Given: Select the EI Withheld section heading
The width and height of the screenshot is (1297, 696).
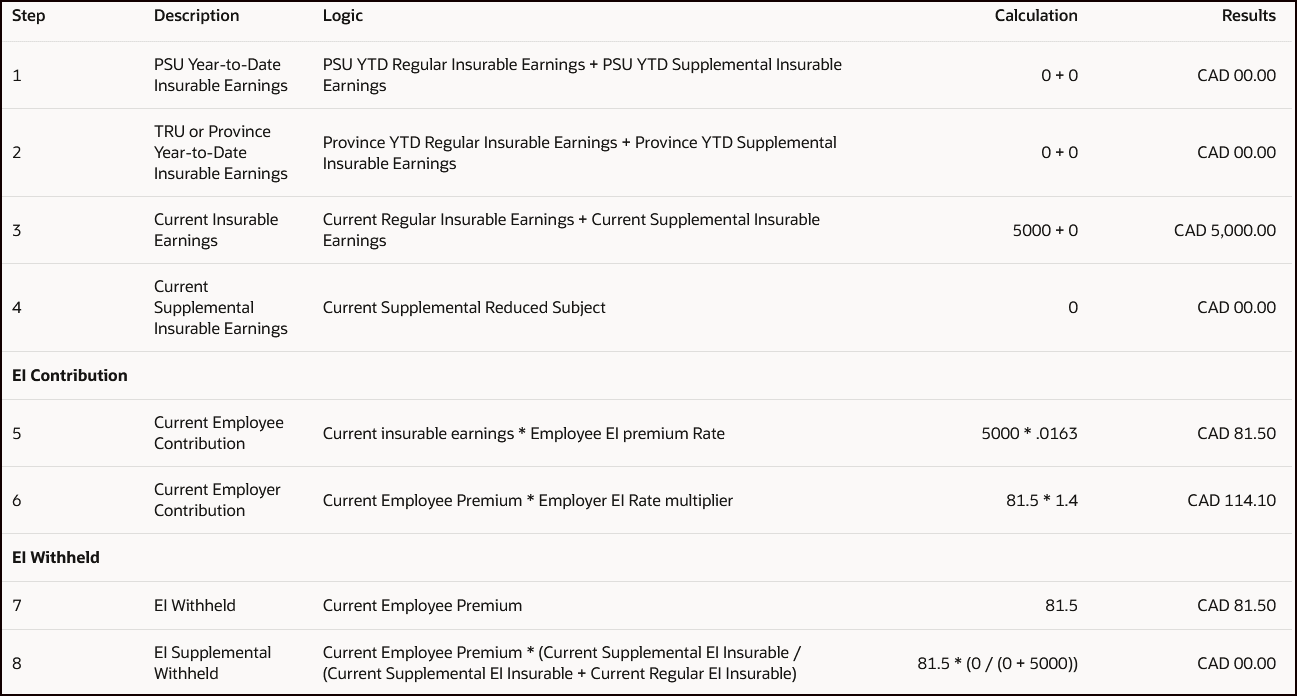Looking at the screenshot, I should [x=56, y=558].
